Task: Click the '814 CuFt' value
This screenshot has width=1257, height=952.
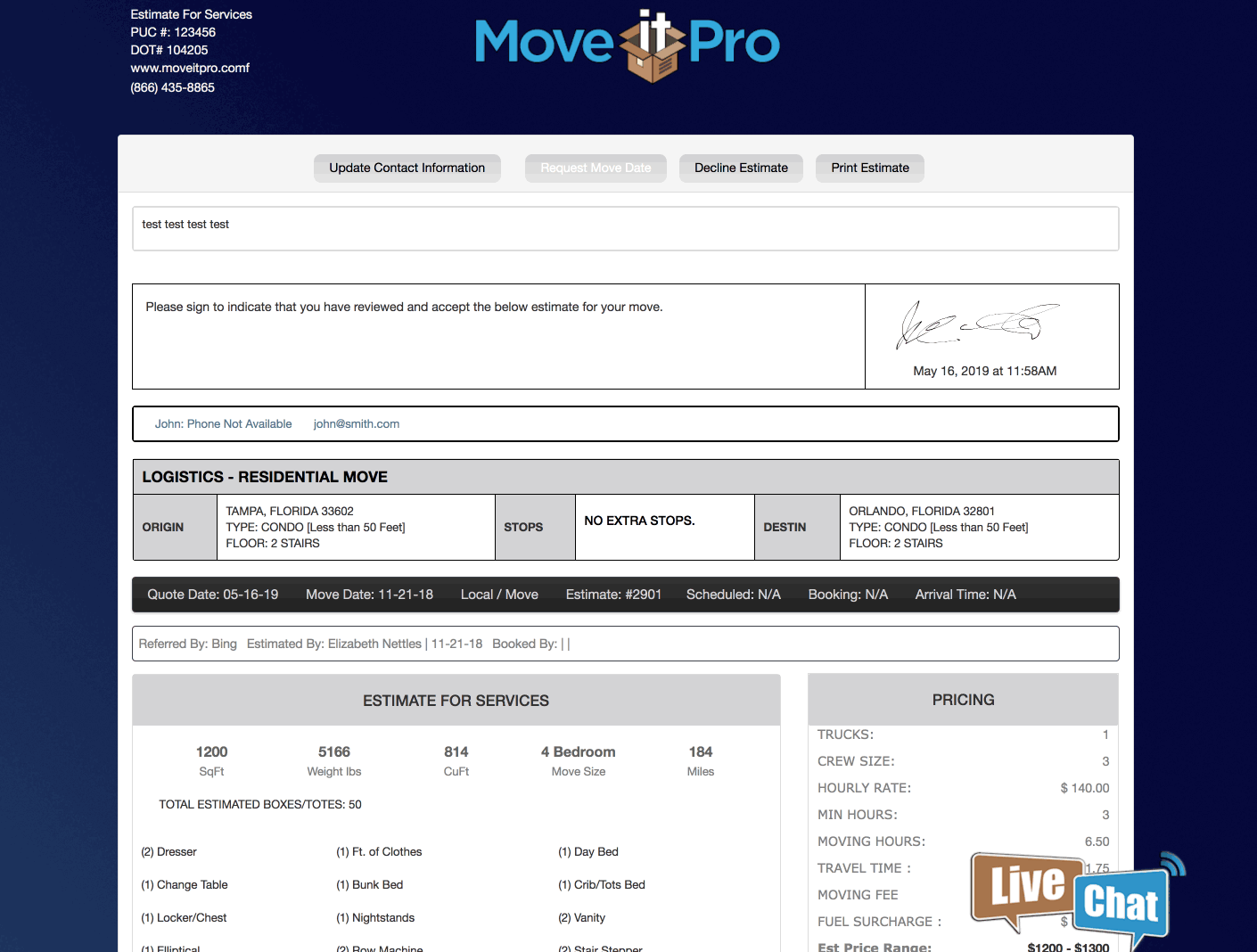Action: (456, 760)
